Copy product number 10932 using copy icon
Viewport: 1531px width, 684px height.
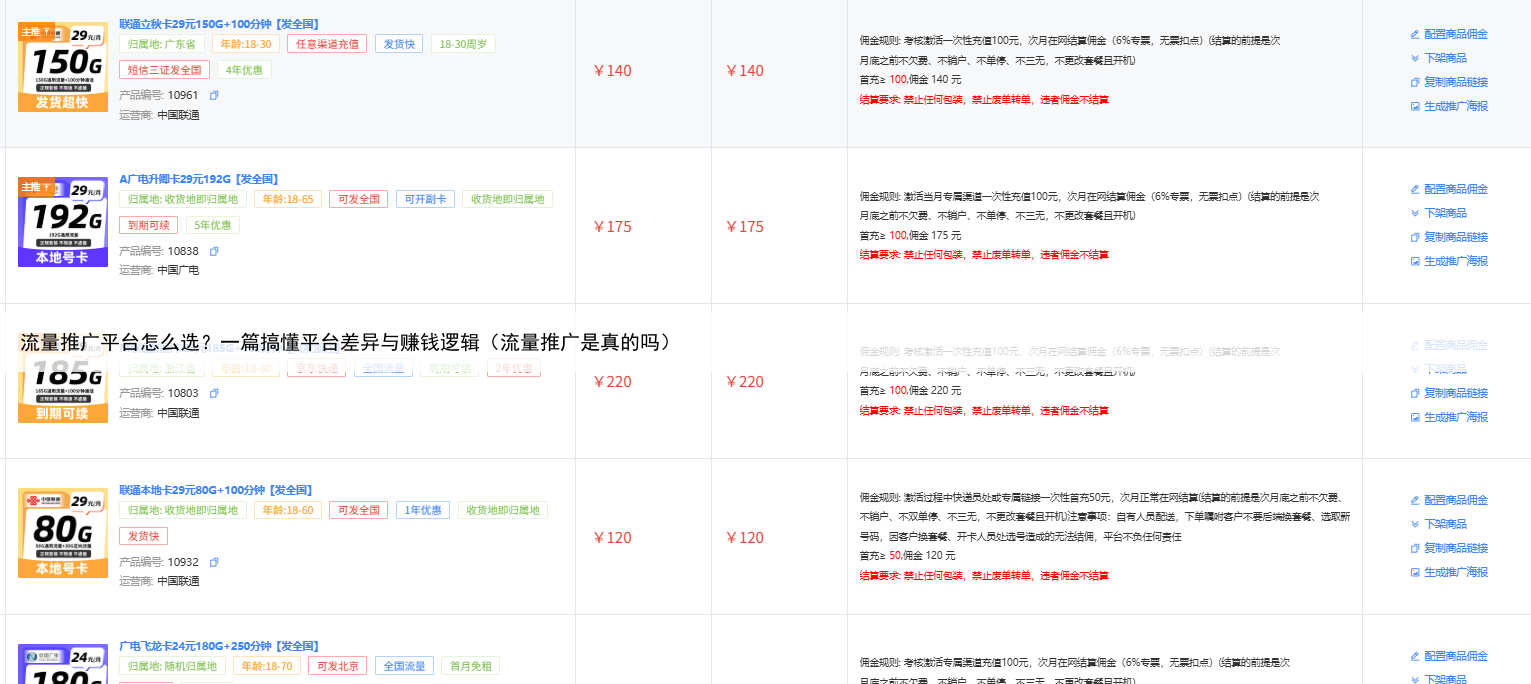click(214, 562)
